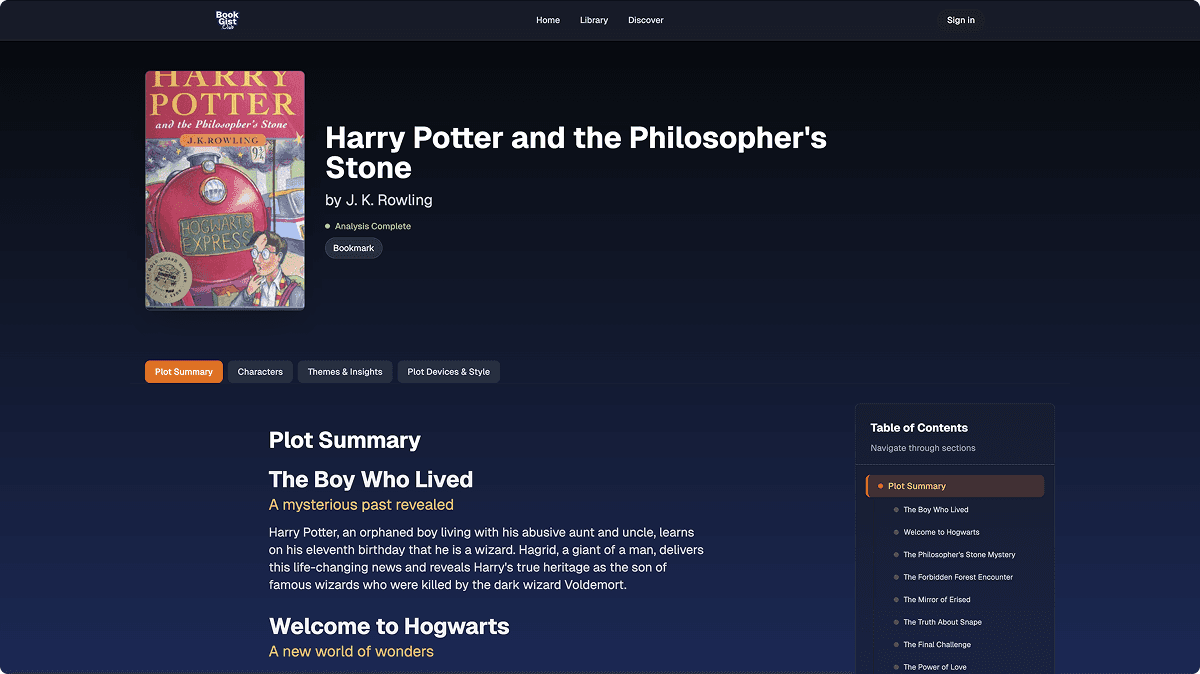The width and height of the screenshot is (1200, 674).
Task: Switch to the Themes & Insights tab
Action: (345, 372)
